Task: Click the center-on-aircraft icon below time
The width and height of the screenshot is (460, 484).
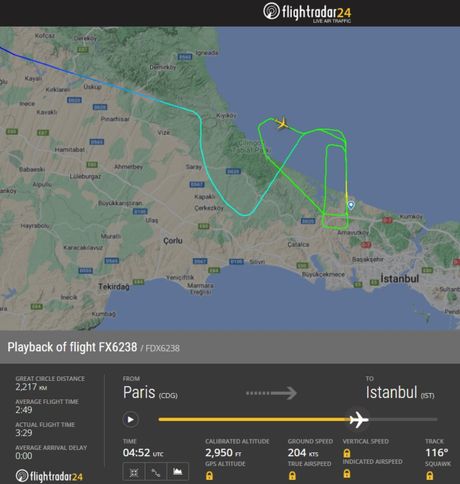Action: [134, 472]
